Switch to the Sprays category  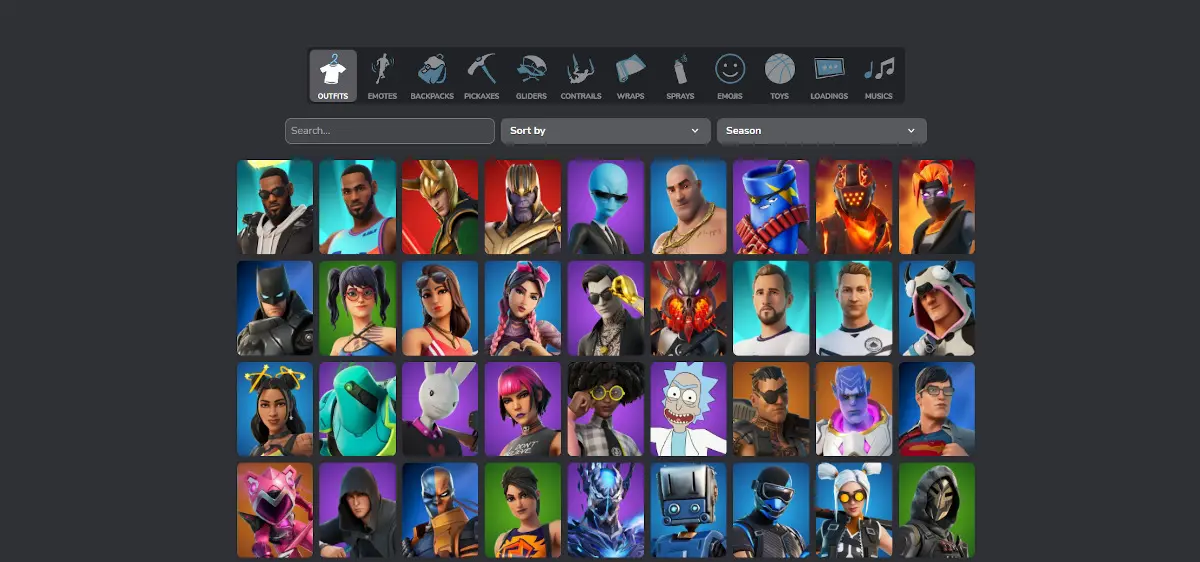680,76
